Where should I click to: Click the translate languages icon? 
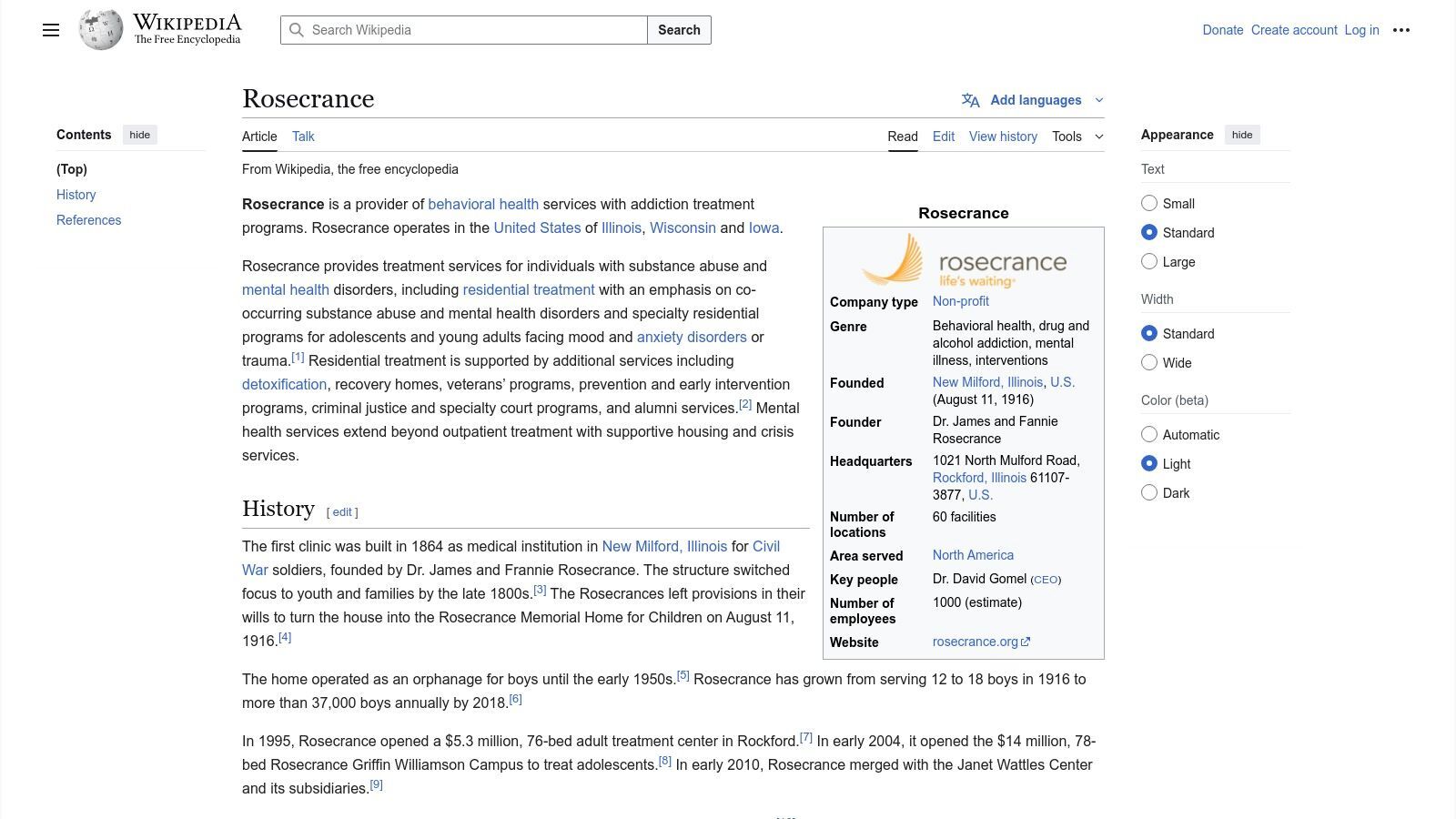[971, 100]
